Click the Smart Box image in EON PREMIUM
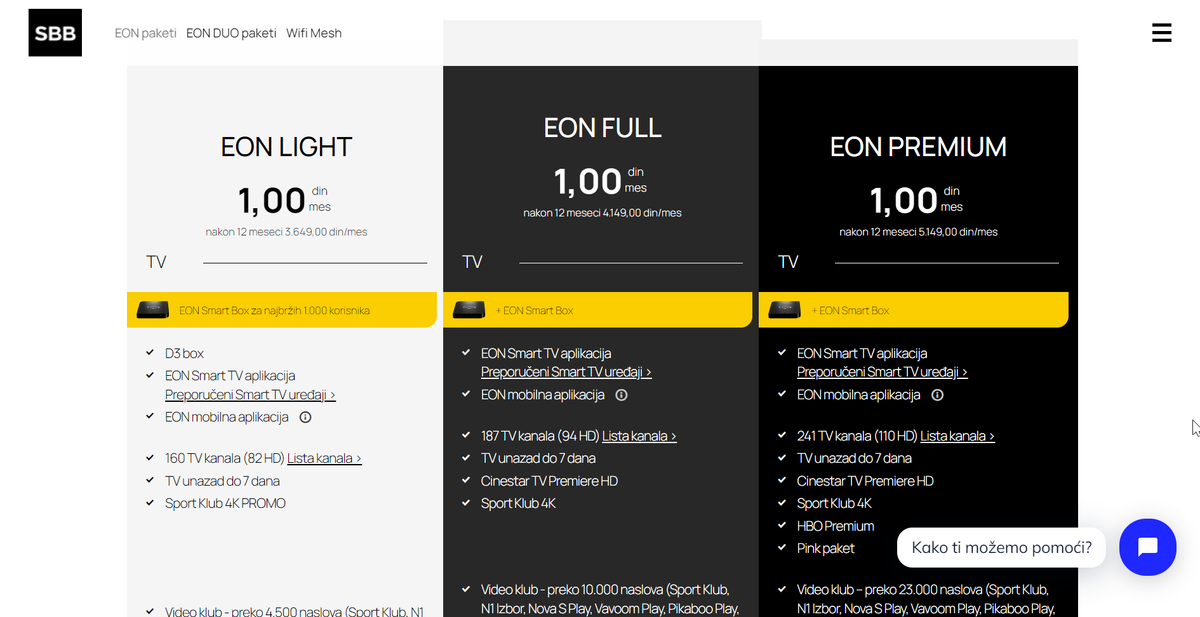Screen dimensions: 1200x617 [x=786, y=310]
